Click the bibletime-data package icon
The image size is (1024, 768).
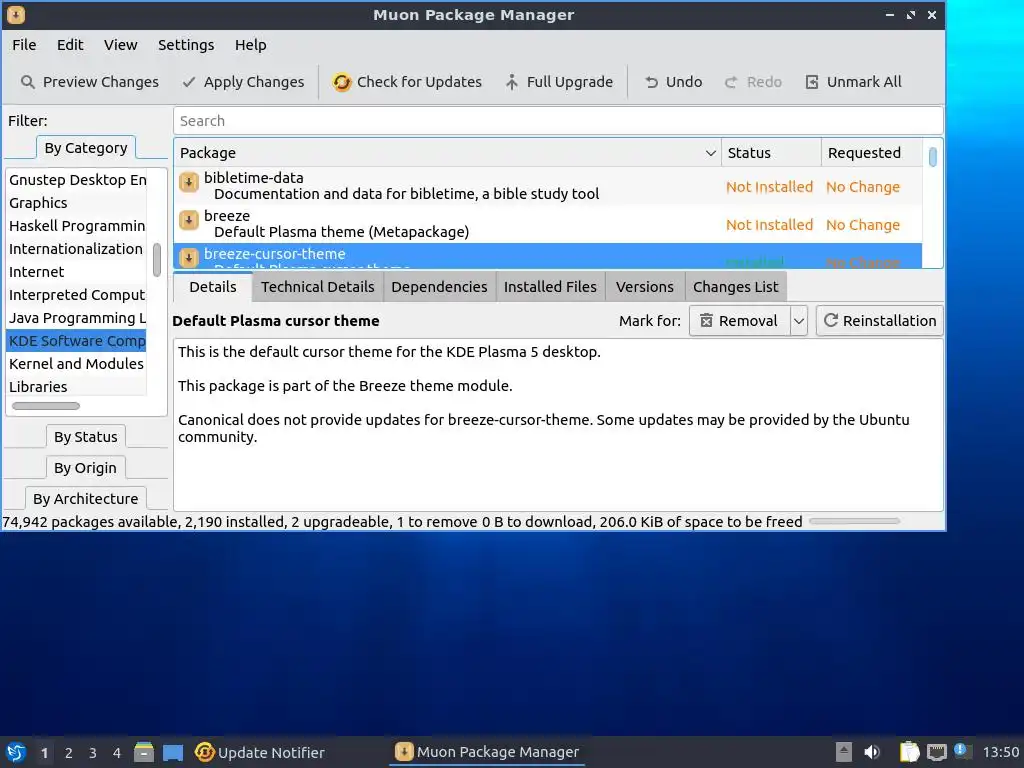click(x=189, y=182)
